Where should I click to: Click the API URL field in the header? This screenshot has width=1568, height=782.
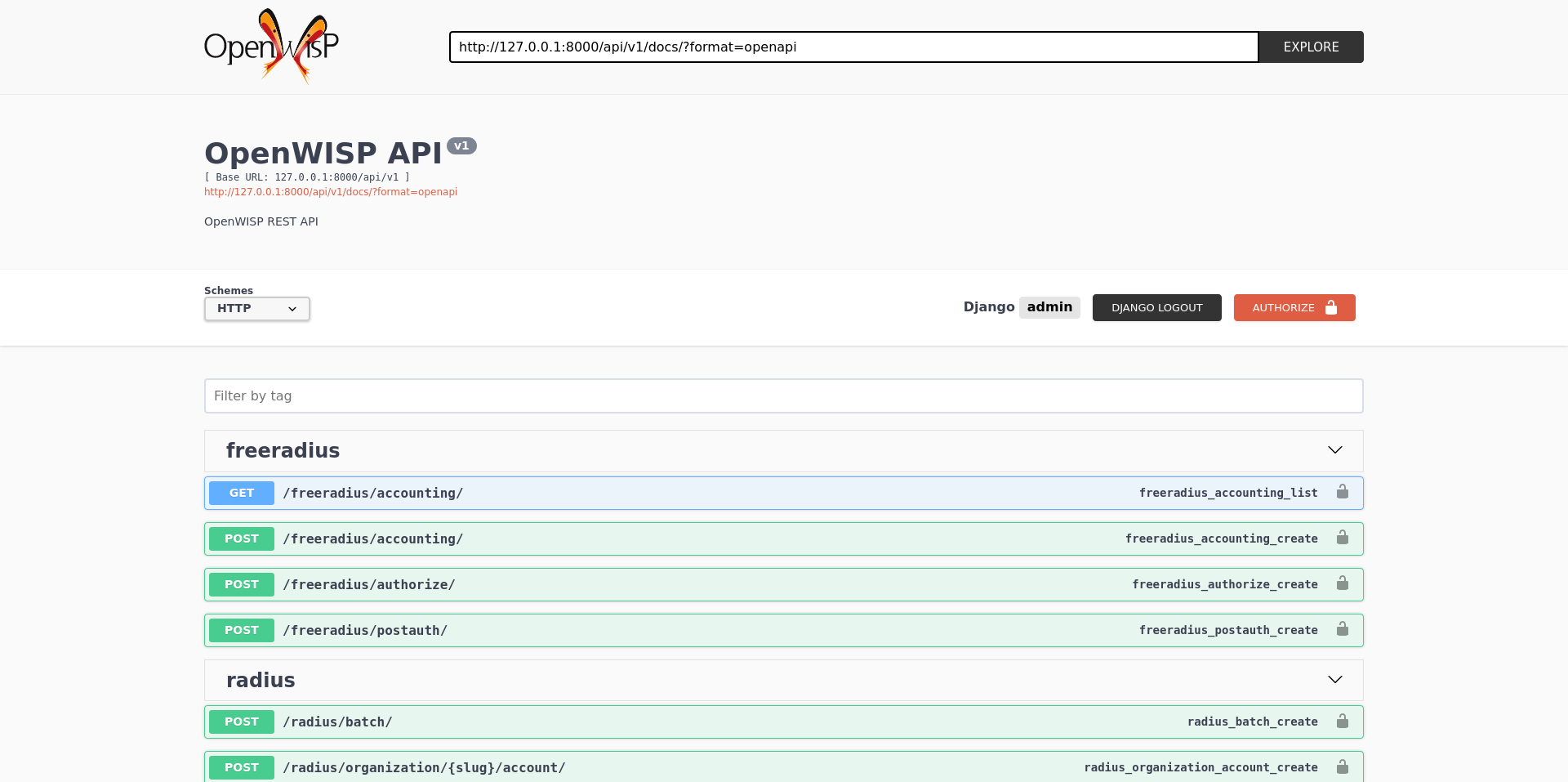(853, 47)
